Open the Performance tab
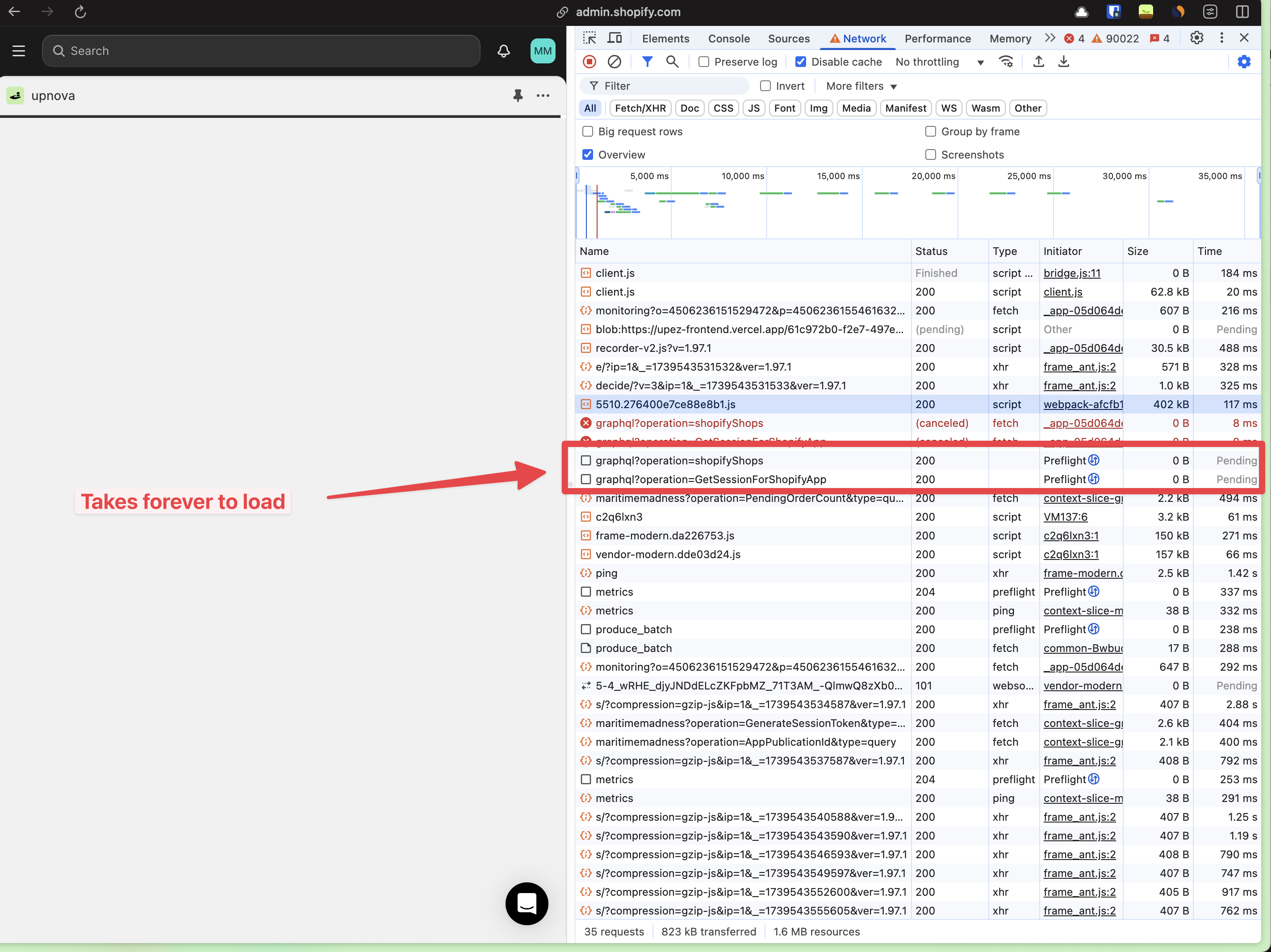This screenshot has height=952, width=1271. tap(937, 38)
